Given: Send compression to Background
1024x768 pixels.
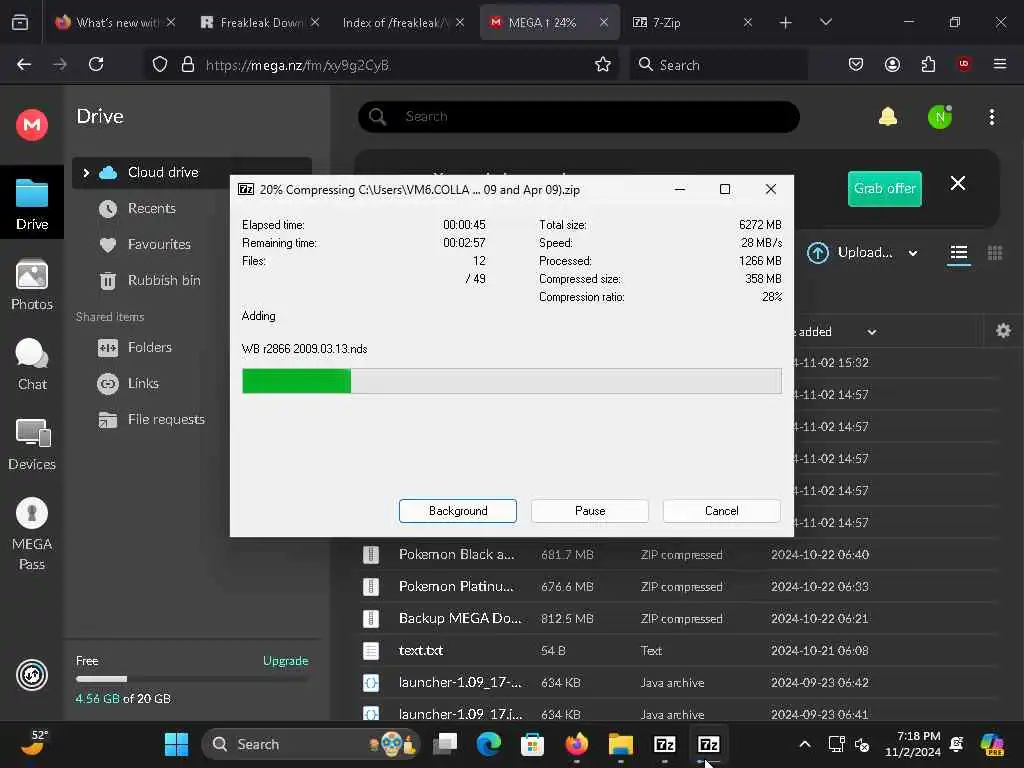Looking at the screenshot, I should (458, 511).
